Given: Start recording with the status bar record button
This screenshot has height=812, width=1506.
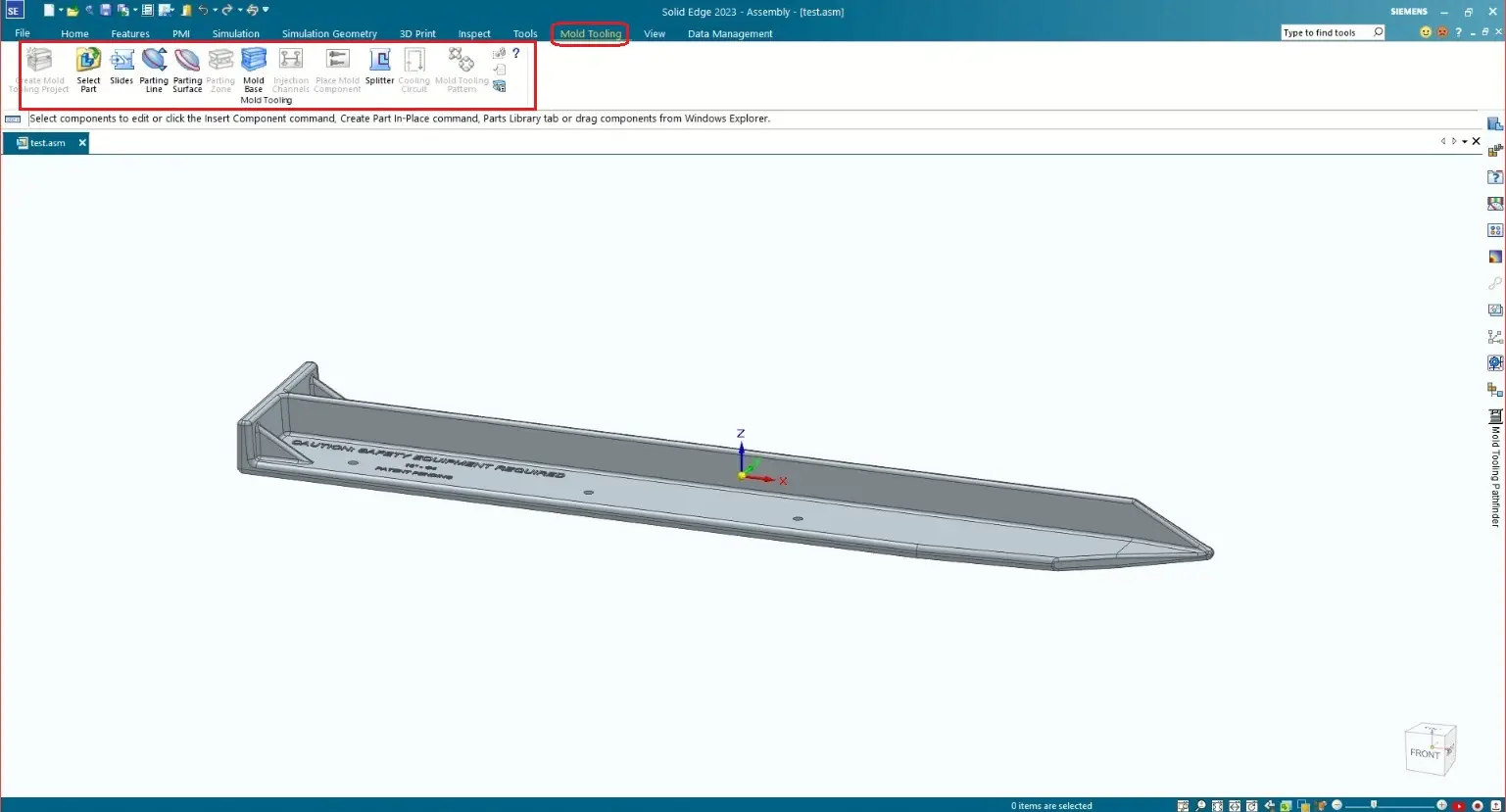Looking at the screenshot, I should pyautogui.click(x=1478, y=805).
